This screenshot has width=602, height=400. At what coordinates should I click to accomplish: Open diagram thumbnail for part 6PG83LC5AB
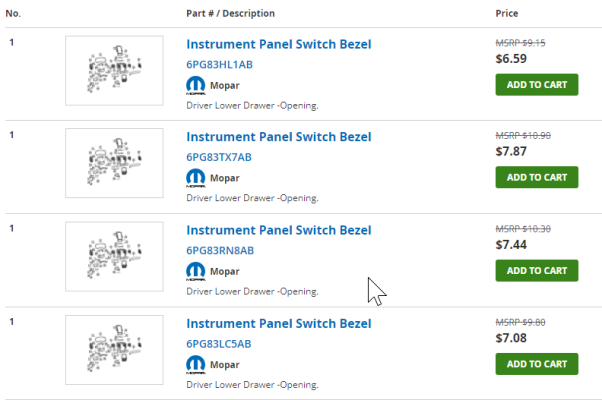pyautogui.click(x=114, y=350)
